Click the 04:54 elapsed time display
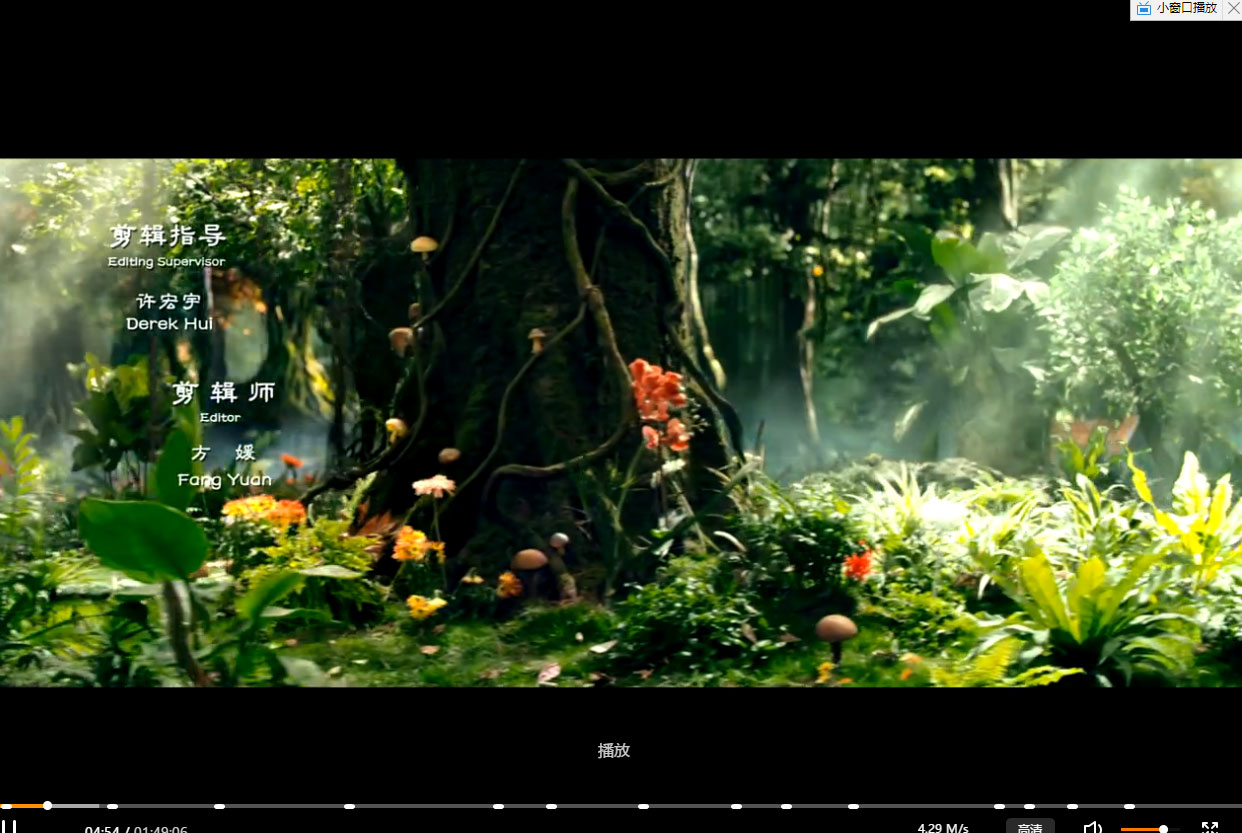The width and height of the screenshot is (1242, 833). [102, 829]
